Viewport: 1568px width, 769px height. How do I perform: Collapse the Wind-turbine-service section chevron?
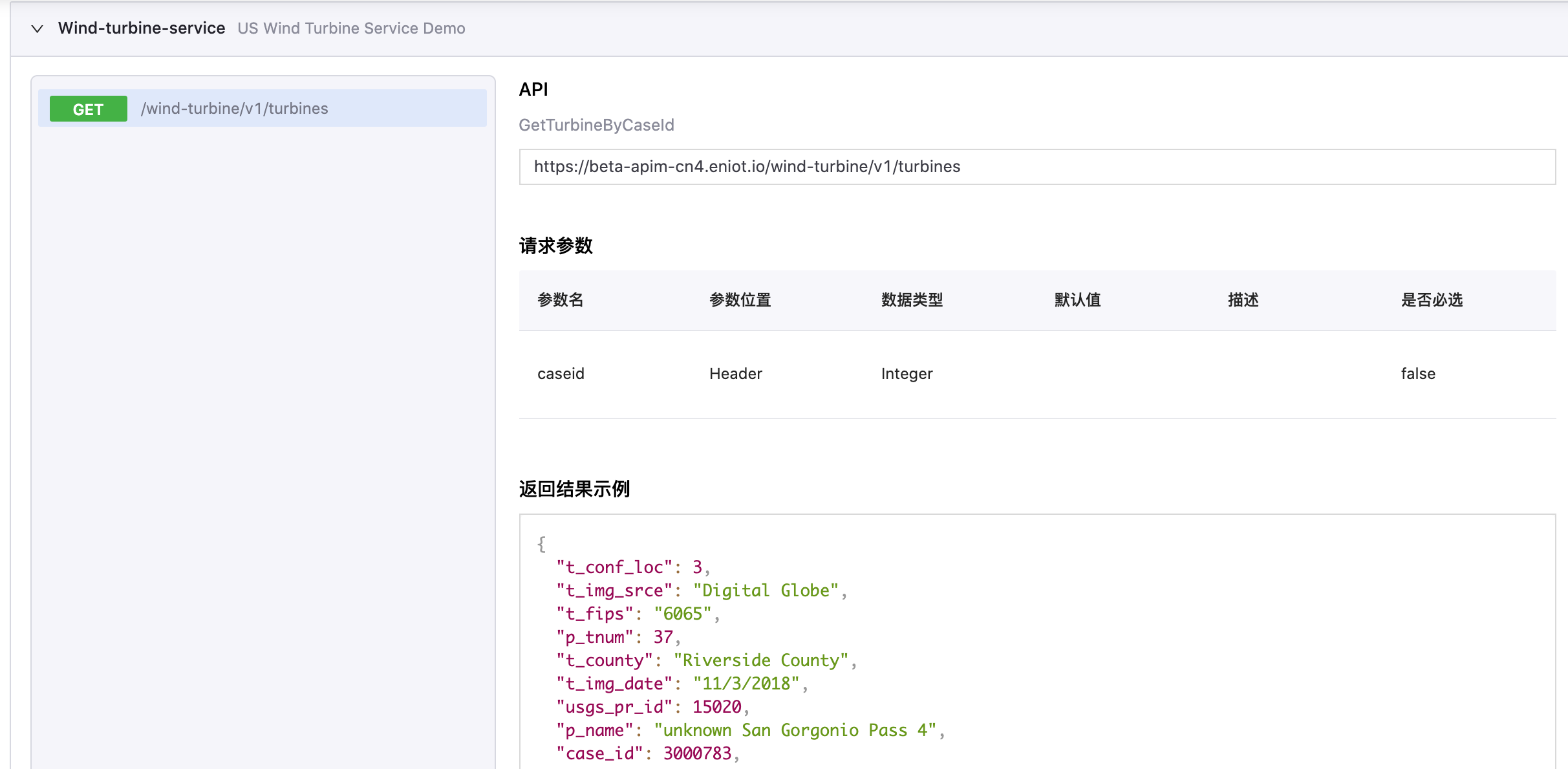(x=37, y=28)
